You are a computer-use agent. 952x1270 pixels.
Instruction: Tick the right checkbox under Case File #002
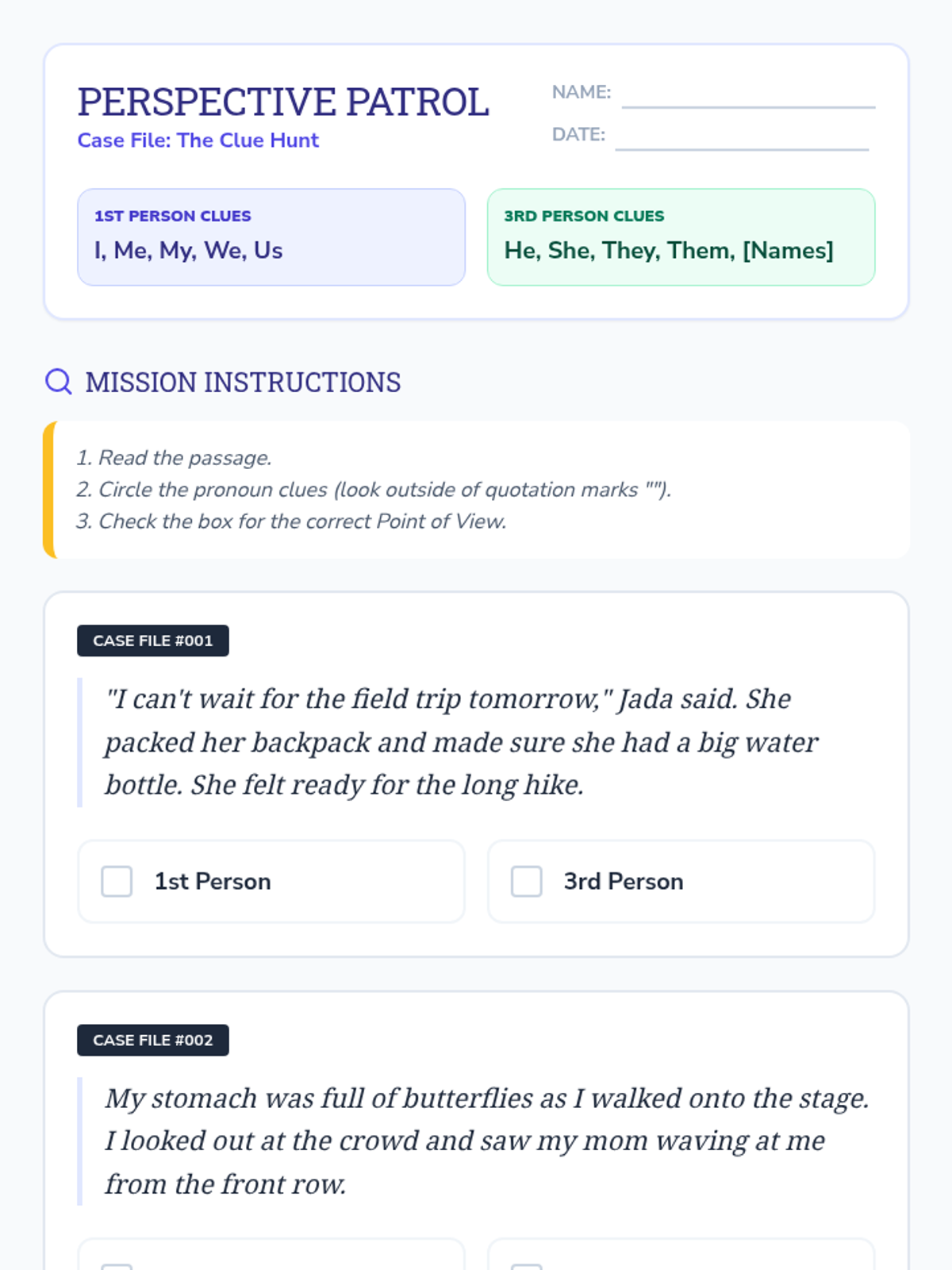click(x=526, y=1267)
